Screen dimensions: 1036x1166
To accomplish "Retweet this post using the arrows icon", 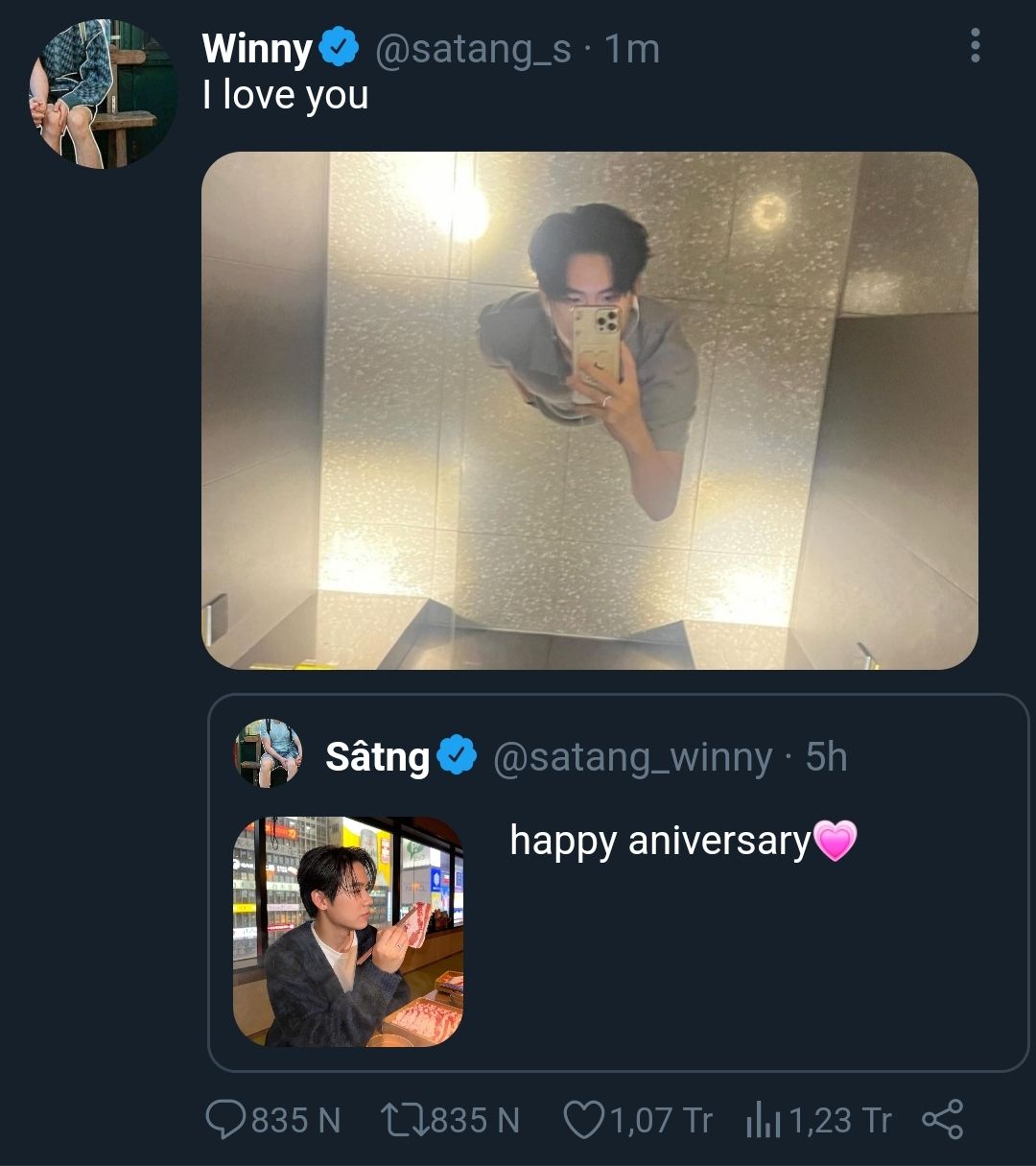I will [x=403, y=1120].
